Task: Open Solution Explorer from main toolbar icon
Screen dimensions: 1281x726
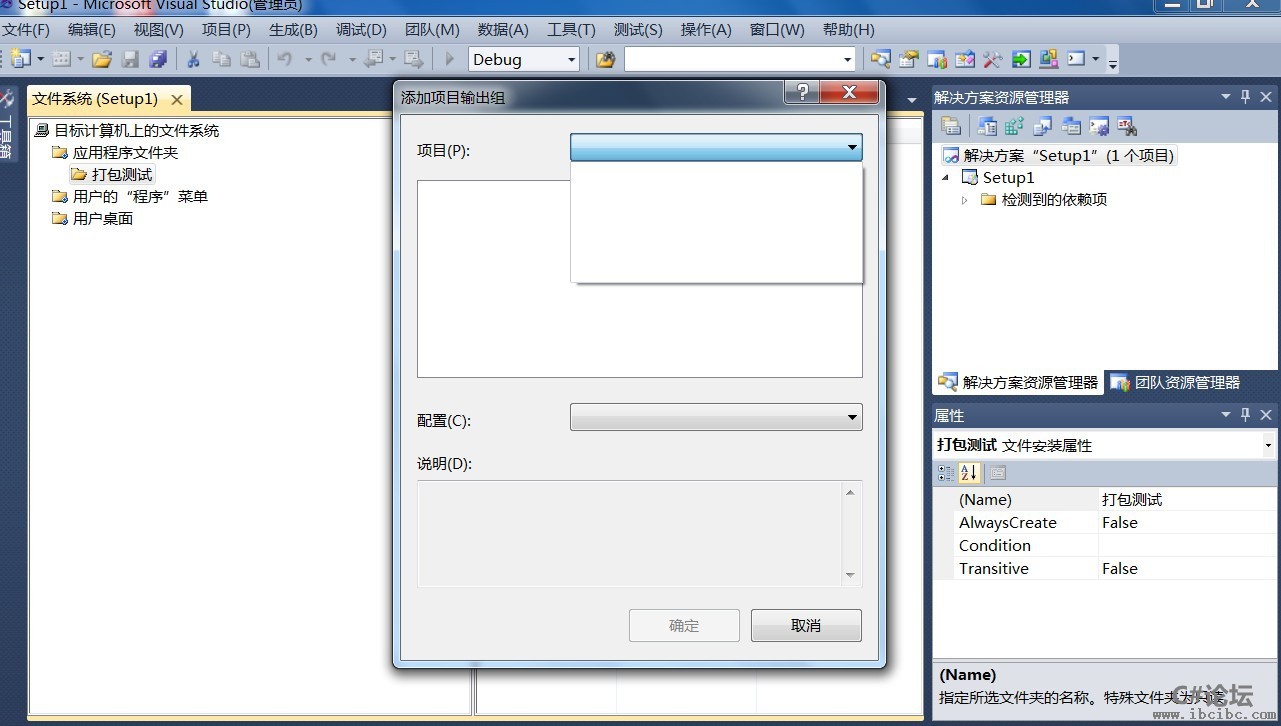Action: (x=880, y=59)
